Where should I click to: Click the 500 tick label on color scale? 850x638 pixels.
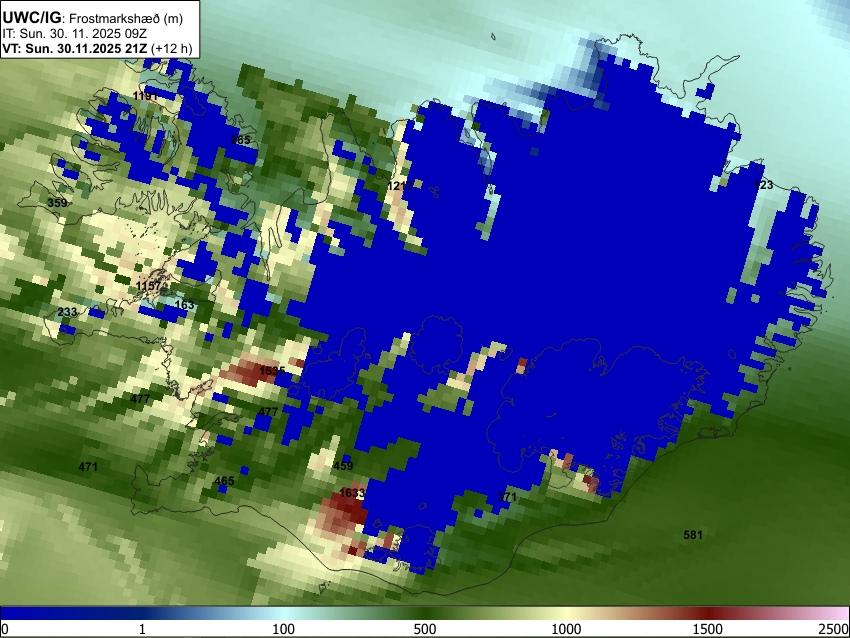[x=425, y=629]
